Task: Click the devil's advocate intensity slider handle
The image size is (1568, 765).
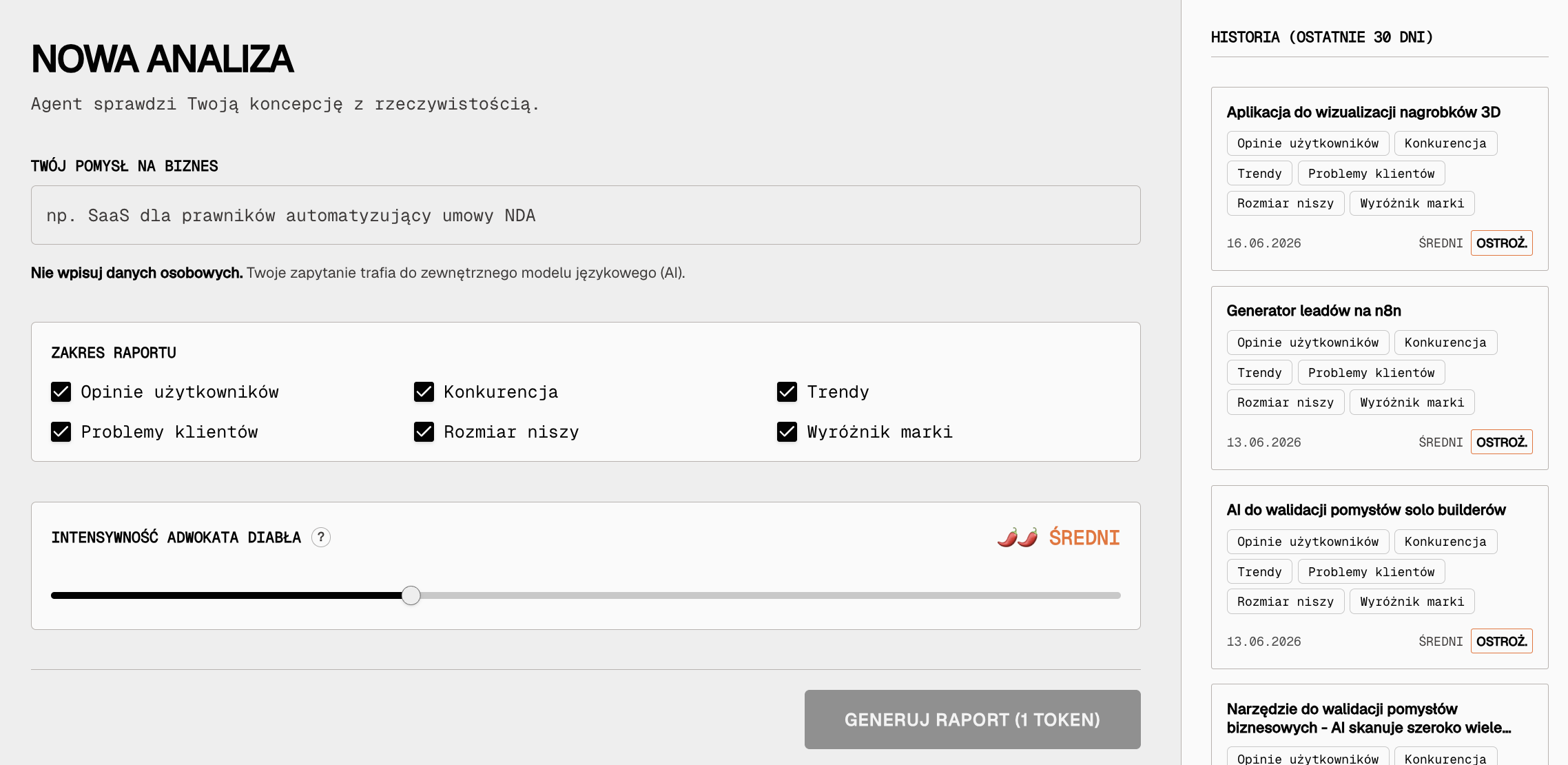Action: (x=411, y=595)
